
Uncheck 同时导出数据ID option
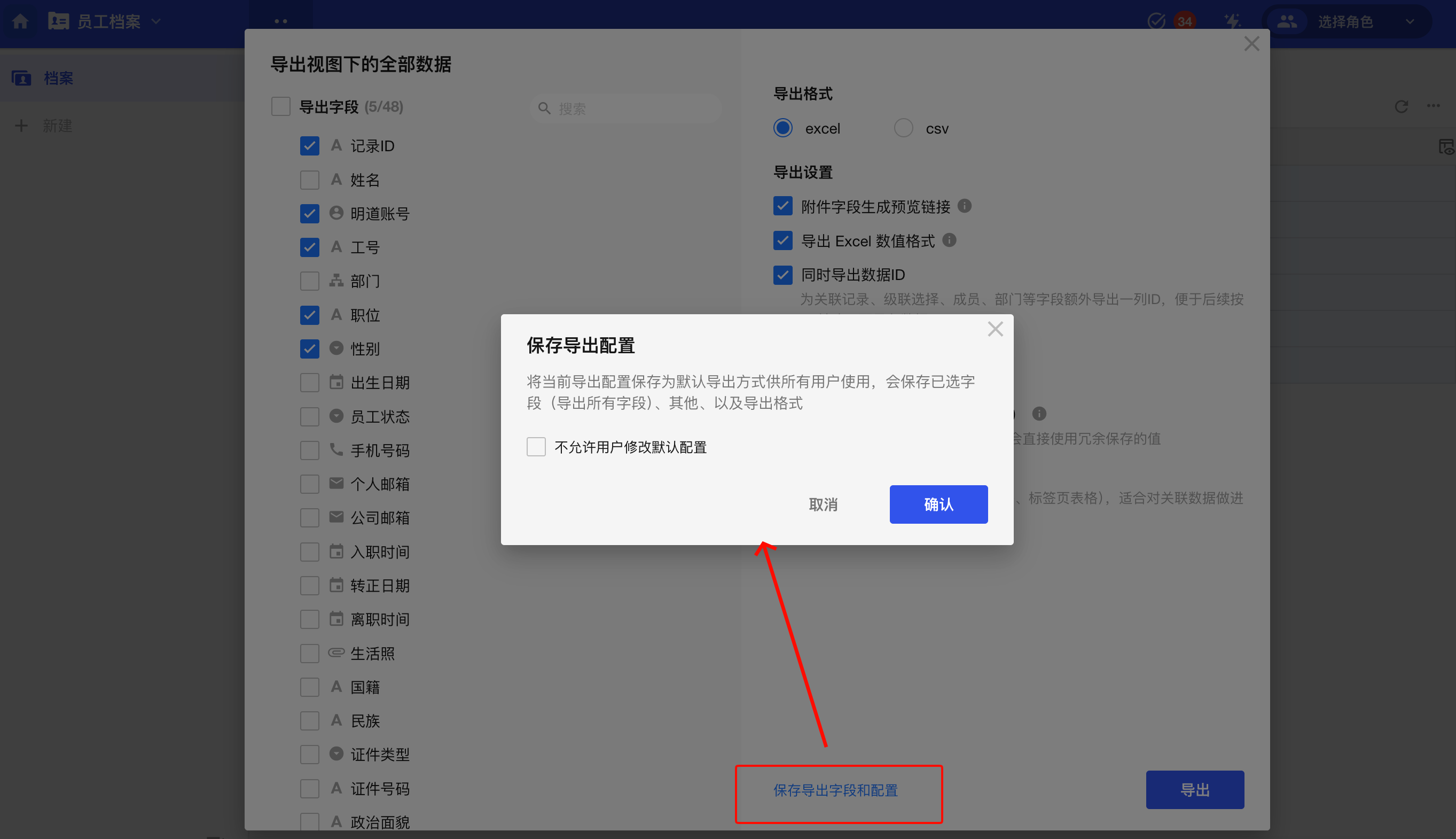[782, 275]
